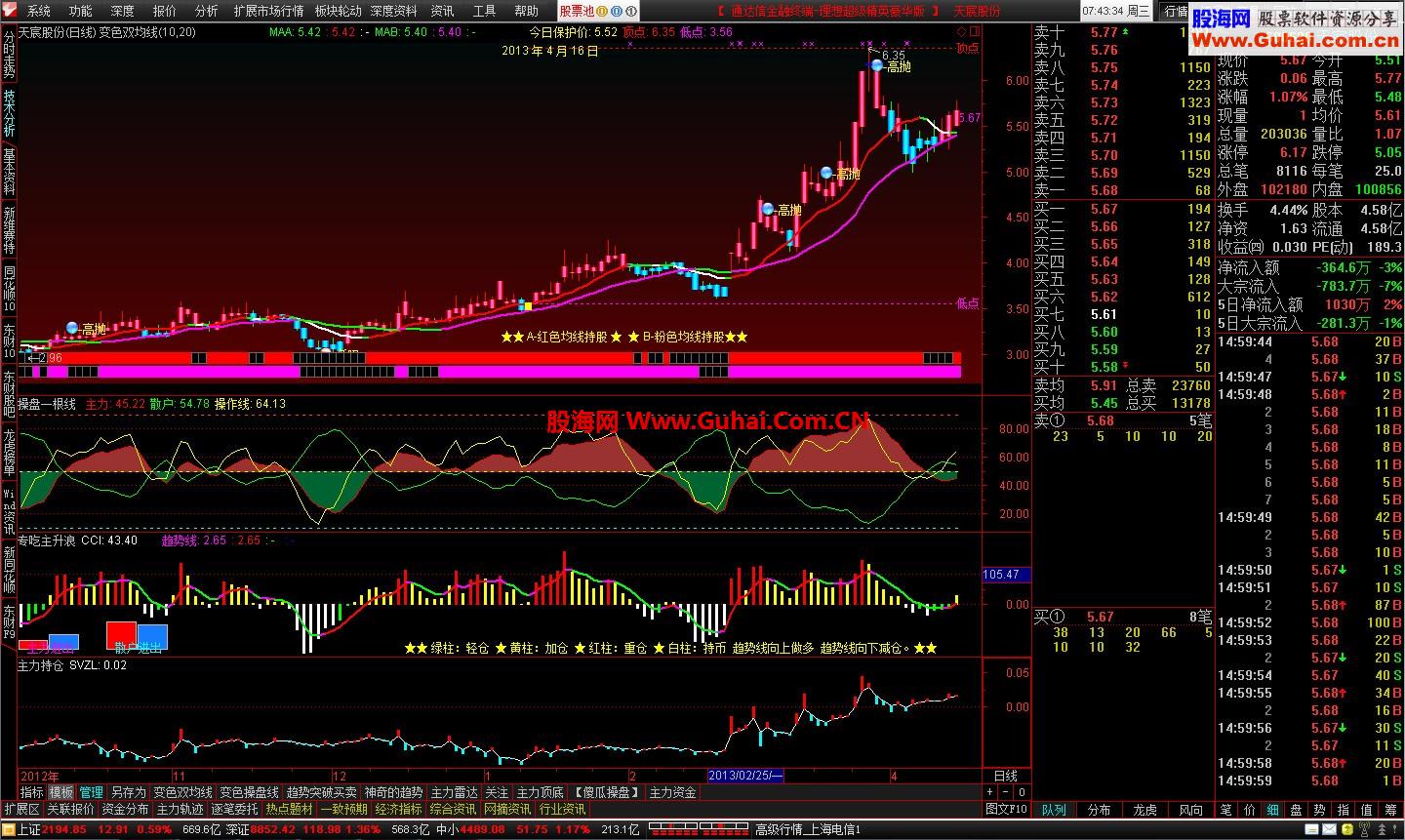Select the 趋势突破买卖 template
Screen dimensions: 1405x840
[x=321, y=792]
